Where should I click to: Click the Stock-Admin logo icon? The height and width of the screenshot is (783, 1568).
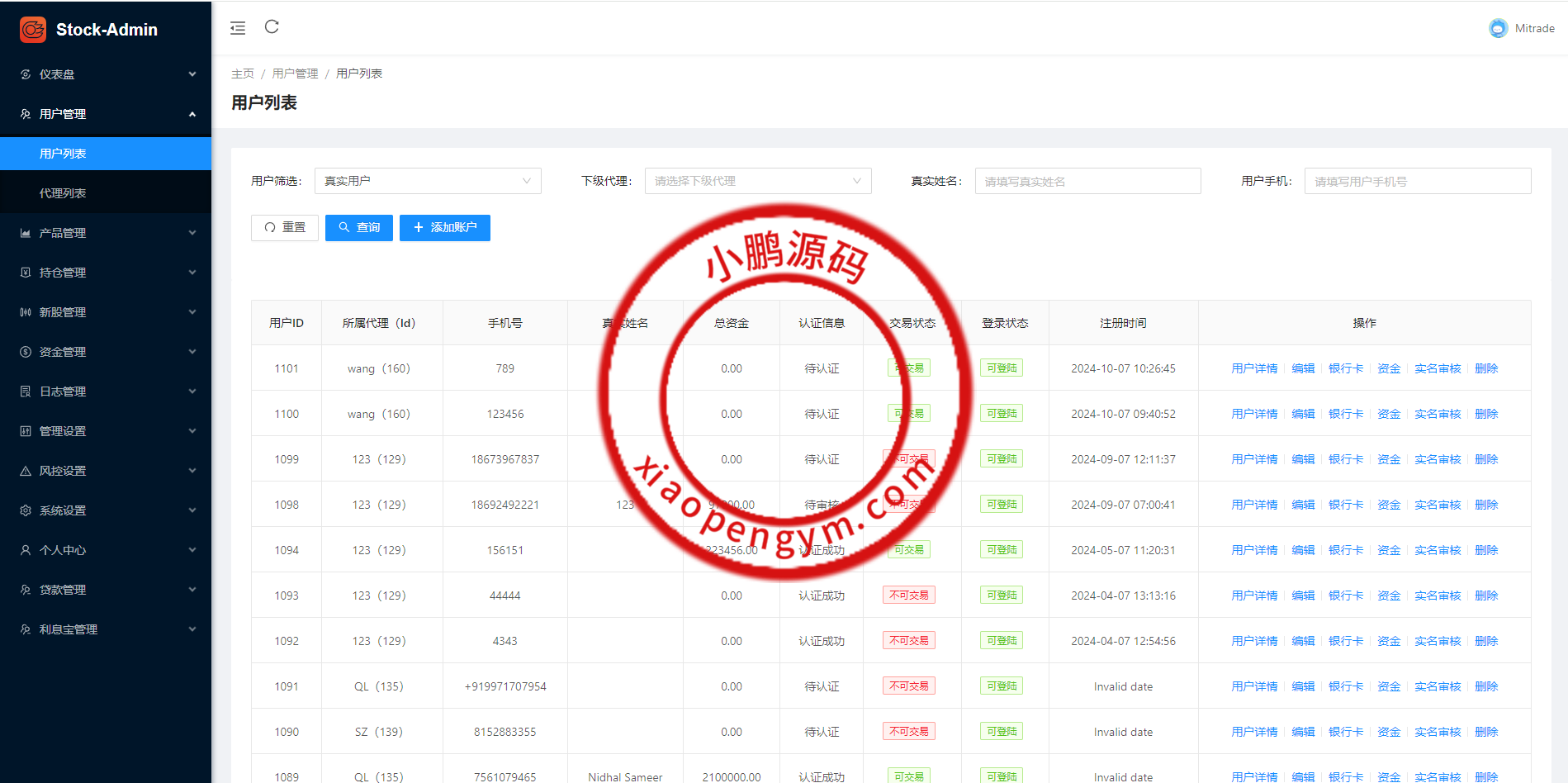tap(33, 30)
